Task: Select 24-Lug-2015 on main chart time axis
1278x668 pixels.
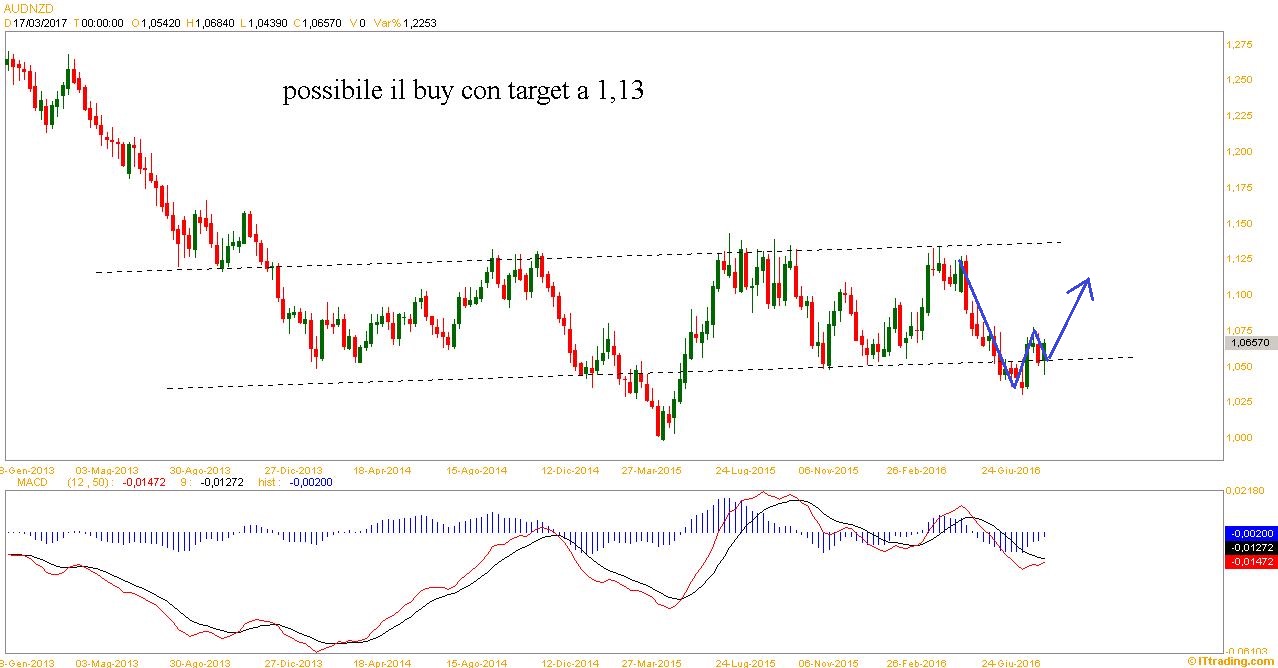Action: coord(745,470)
